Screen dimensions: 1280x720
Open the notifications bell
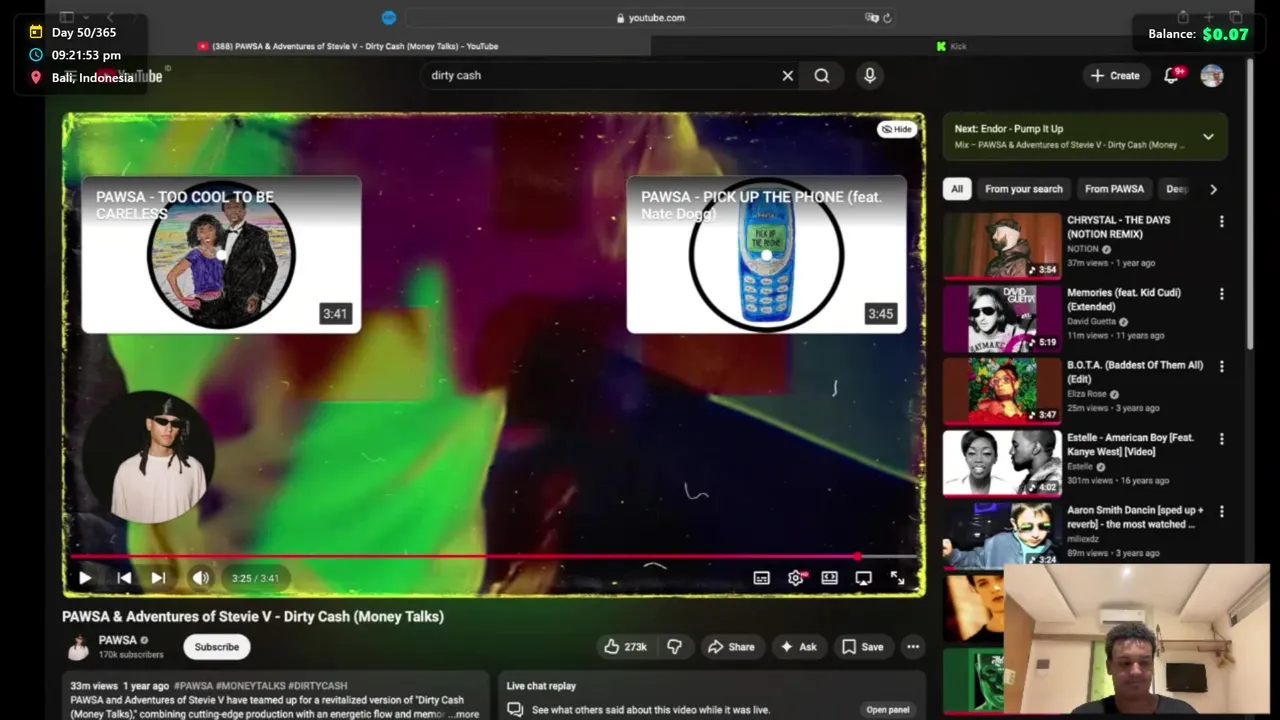(1172, 75)
